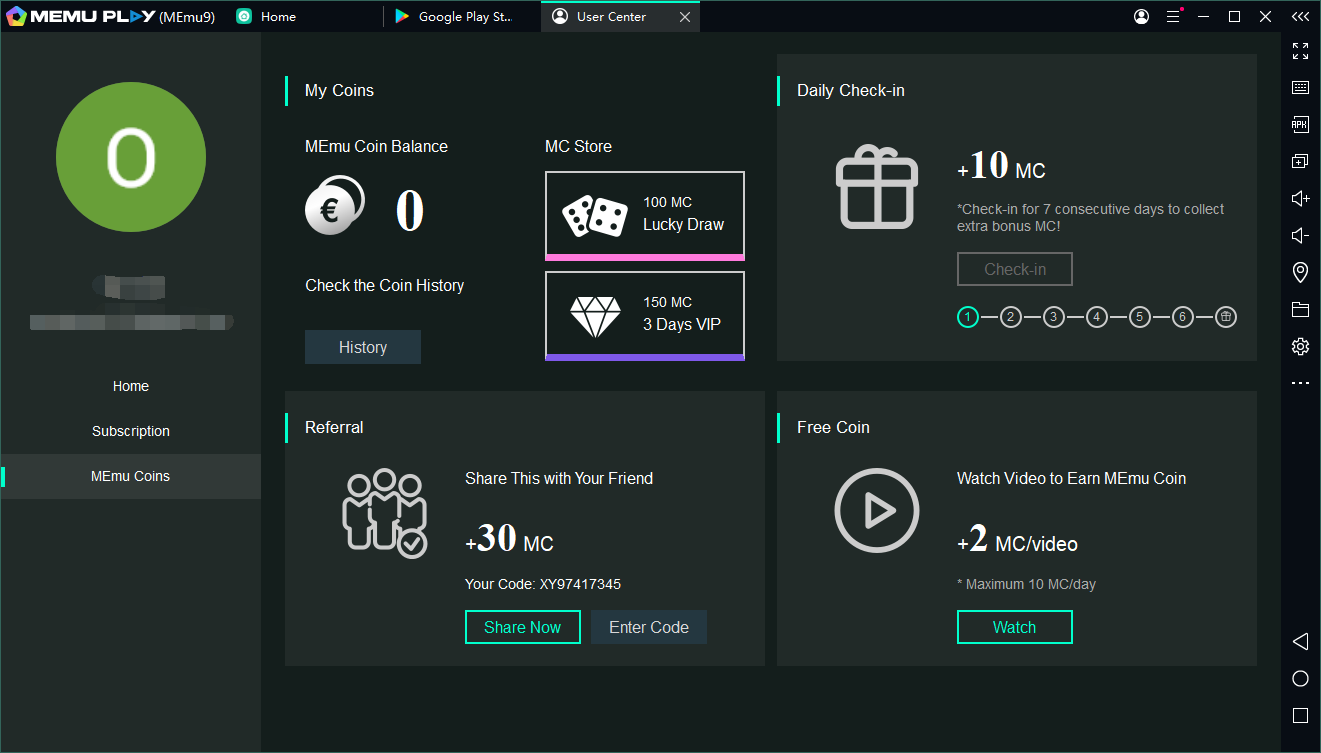Click the APK install icon

1300,125
